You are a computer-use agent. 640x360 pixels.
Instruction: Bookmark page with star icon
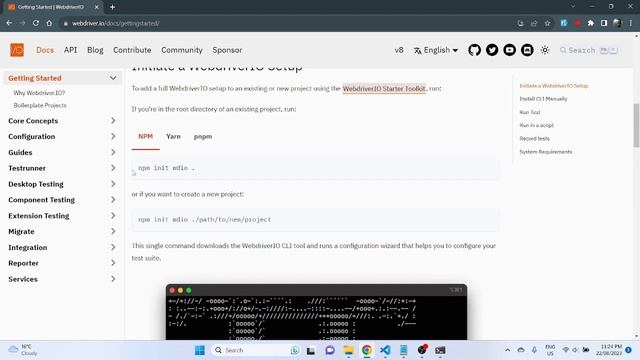pos(547,23)
